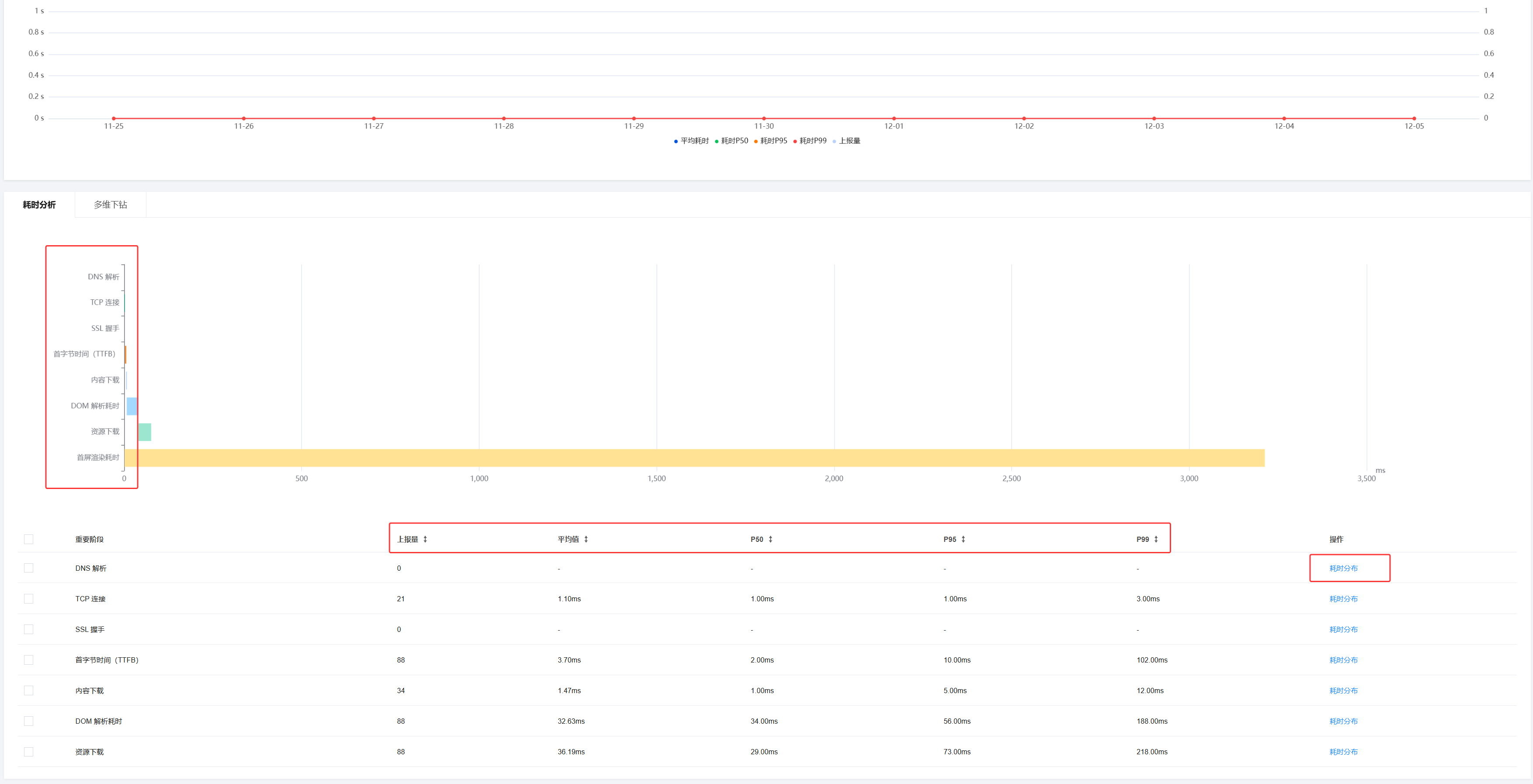This screenshot has width=1533, height=784.
Task: Sort table by 上报量 column icon
Action: coord(425,539)
